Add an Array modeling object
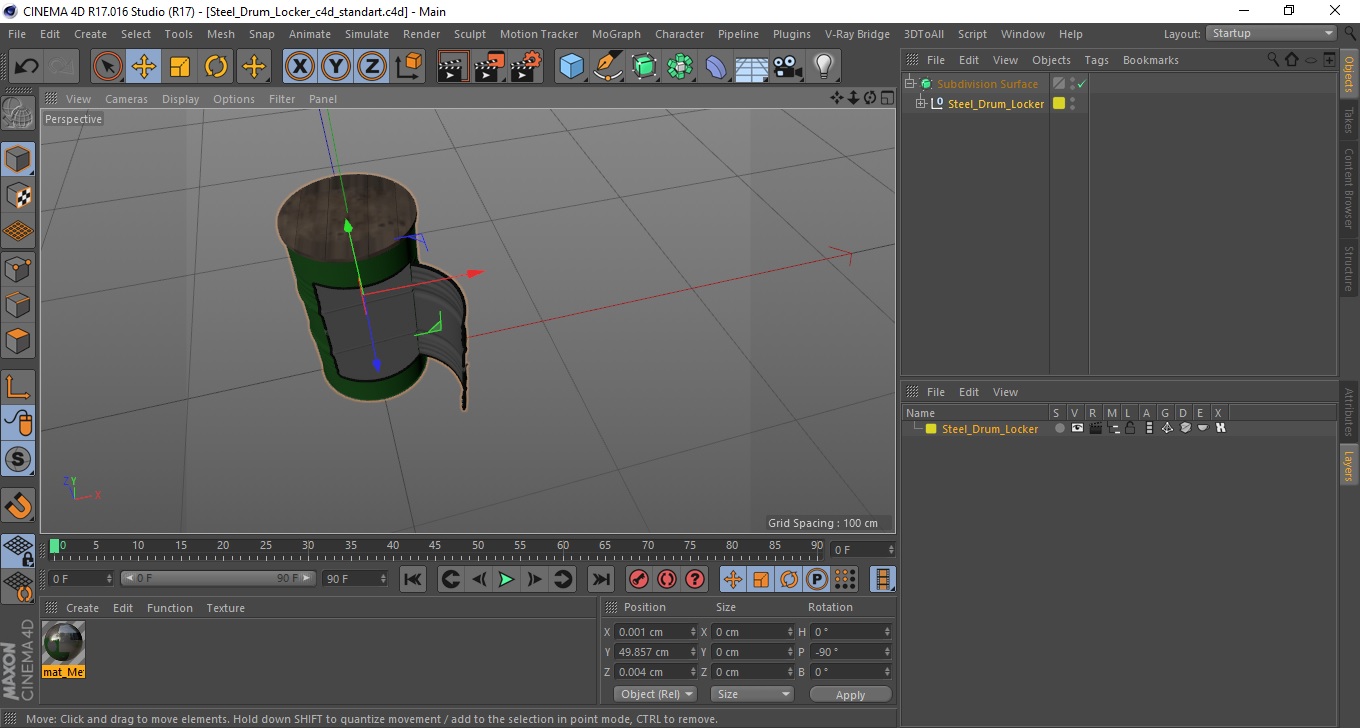Image resolution: width=1360 pixels, height=728 pixels. 680,67
